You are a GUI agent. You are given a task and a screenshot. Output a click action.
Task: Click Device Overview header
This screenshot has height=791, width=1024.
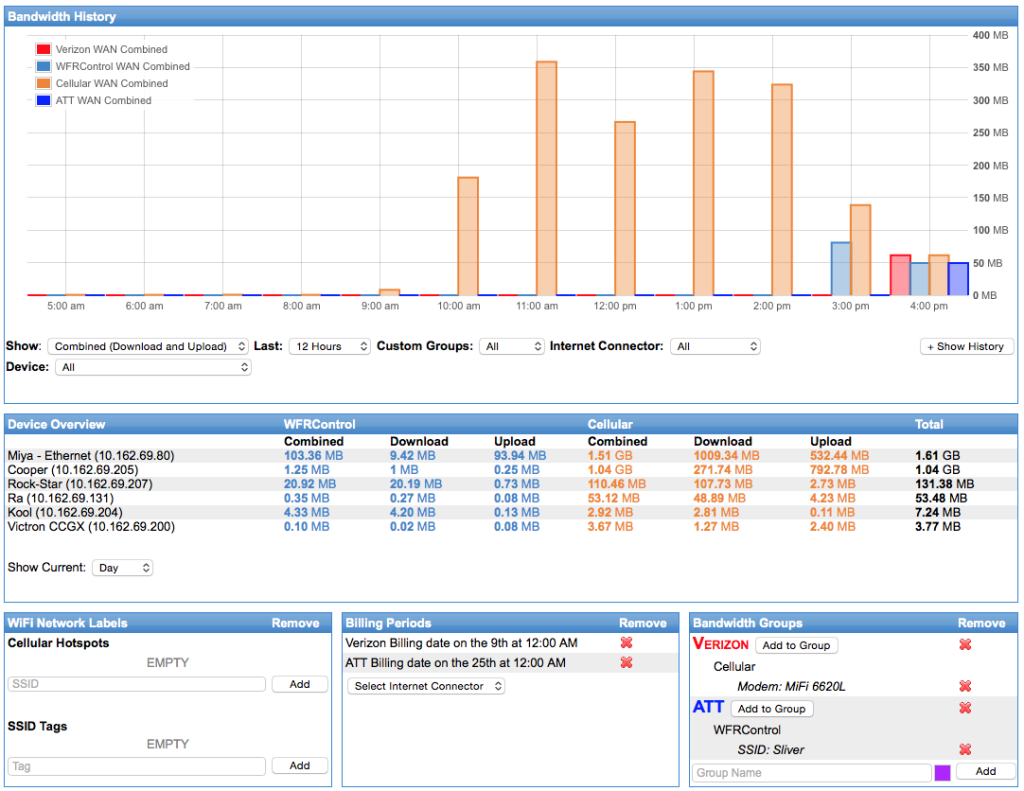tap(56, 425)
